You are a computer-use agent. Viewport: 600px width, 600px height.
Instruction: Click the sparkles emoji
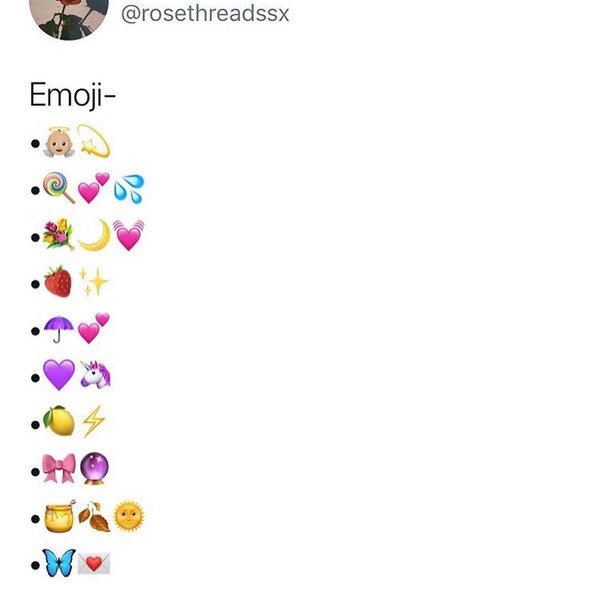click(94, 282)
